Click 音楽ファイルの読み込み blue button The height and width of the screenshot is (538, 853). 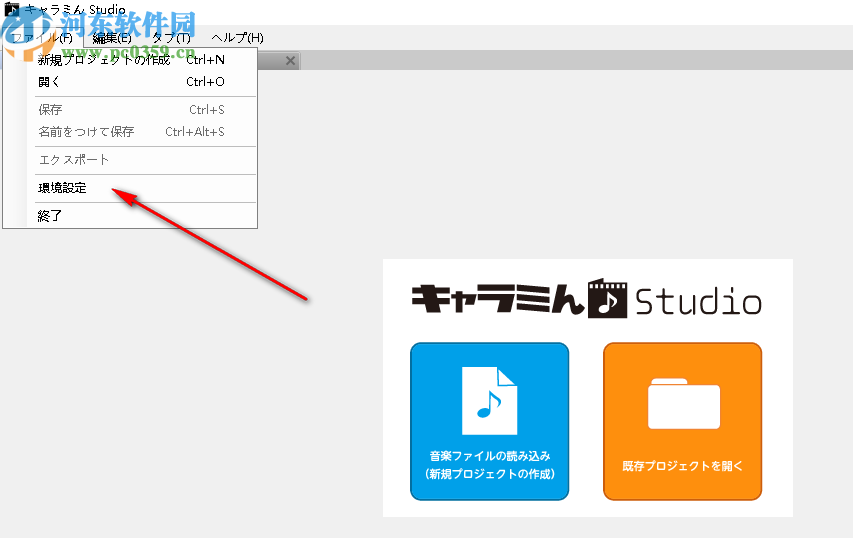(x=490, y=422)
